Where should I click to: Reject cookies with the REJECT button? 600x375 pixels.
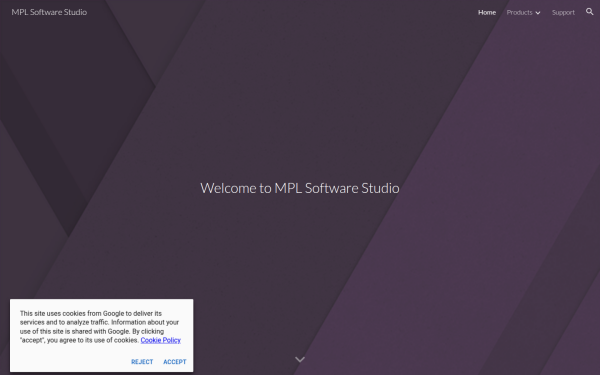coord(142,362)
